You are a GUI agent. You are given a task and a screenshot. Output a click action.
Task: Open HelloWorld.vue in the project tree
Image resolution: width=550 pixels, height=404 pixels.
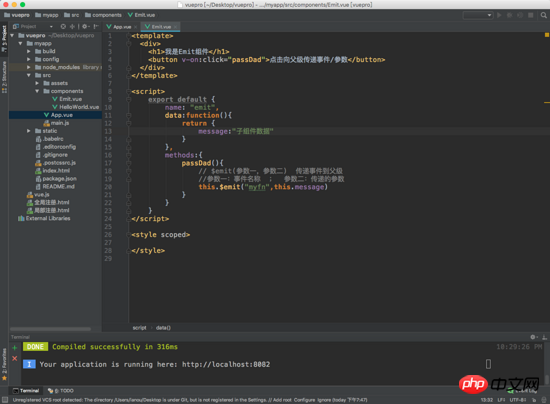coord(75,107)
